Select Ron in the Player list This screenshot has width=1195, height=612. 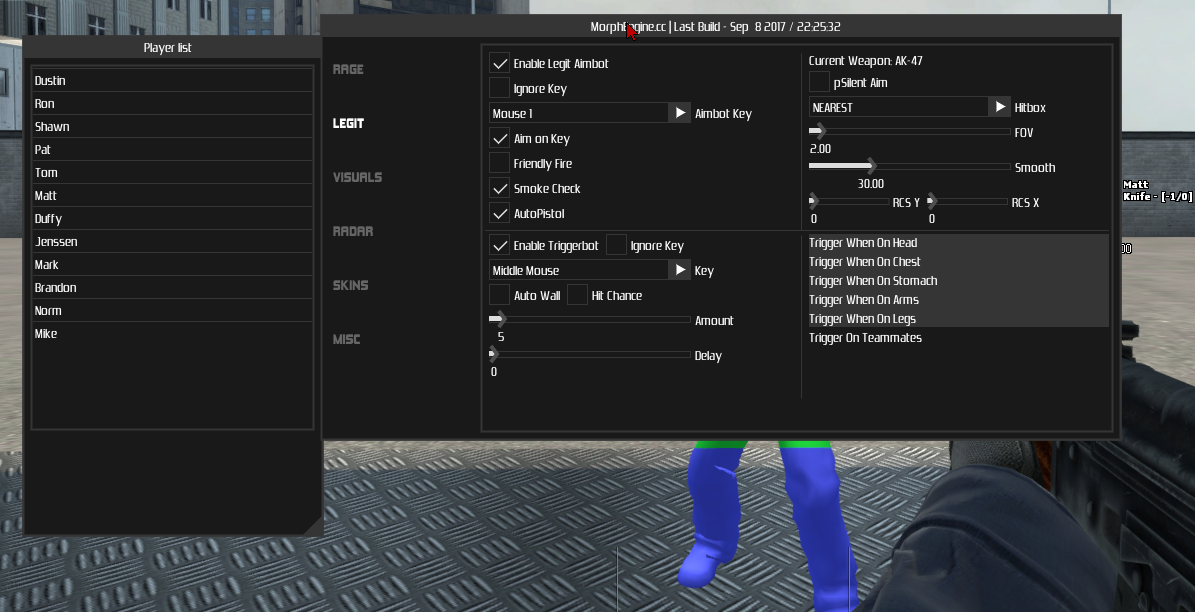coord(172,104)
